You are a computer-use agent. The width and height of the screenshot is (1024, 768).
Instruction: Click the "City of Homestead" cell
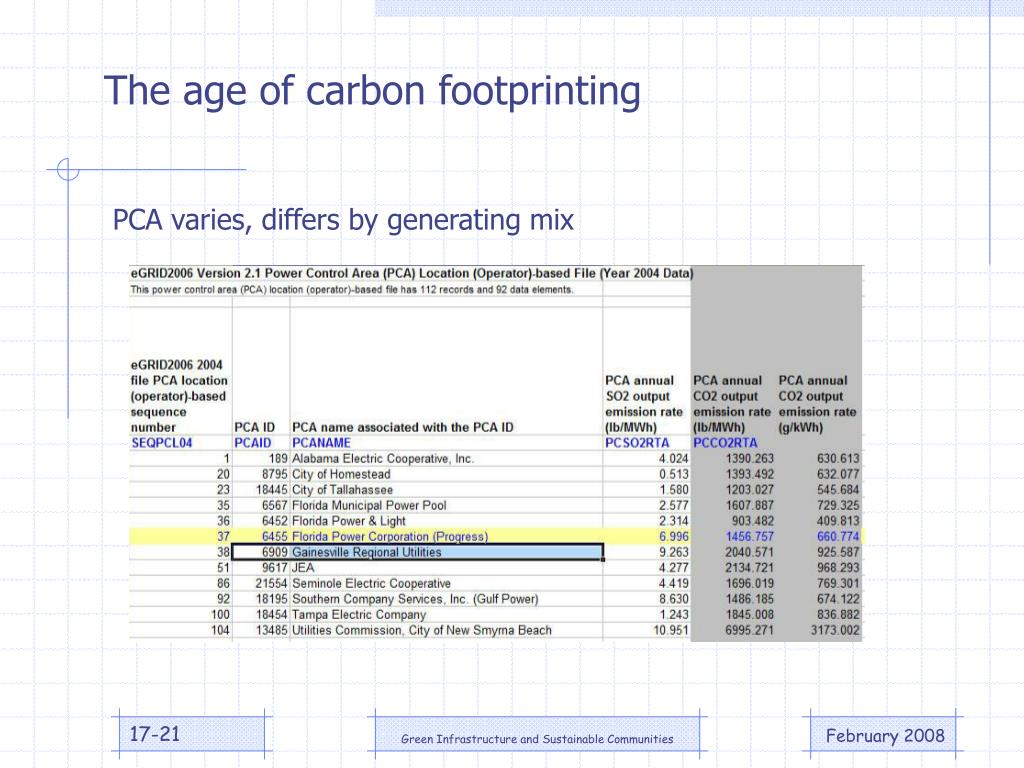pyautogui.click(x=341, y=474)
